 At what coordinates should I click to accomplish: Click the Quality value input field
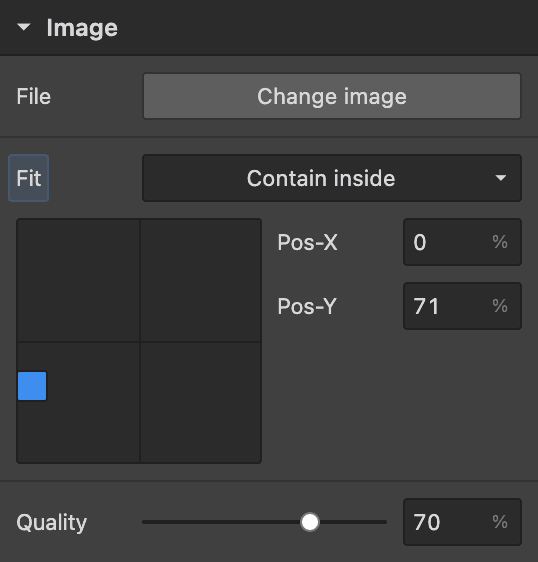pos(462,522)
